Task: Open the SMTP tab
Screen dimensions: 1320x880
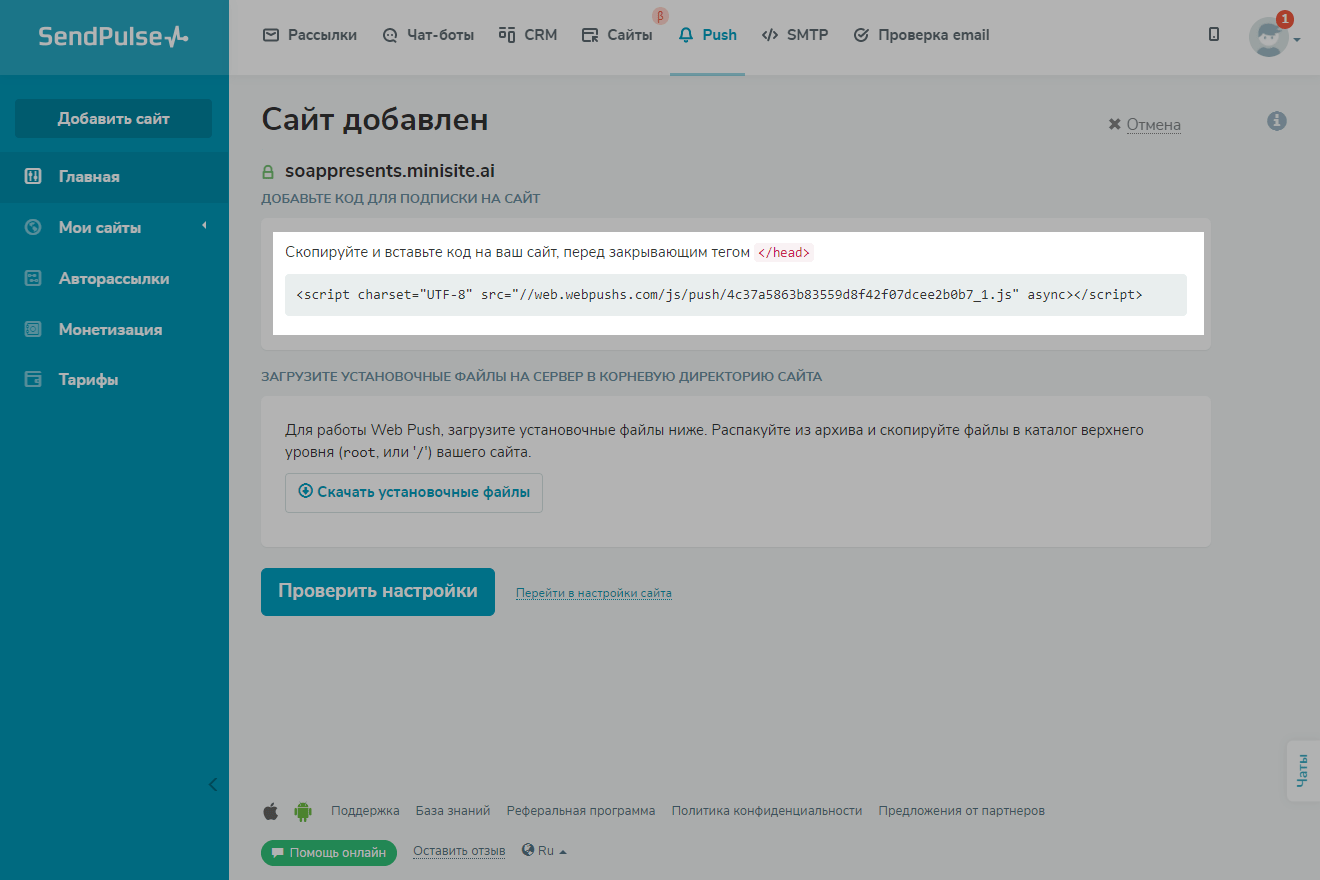Action: (795, 35)
